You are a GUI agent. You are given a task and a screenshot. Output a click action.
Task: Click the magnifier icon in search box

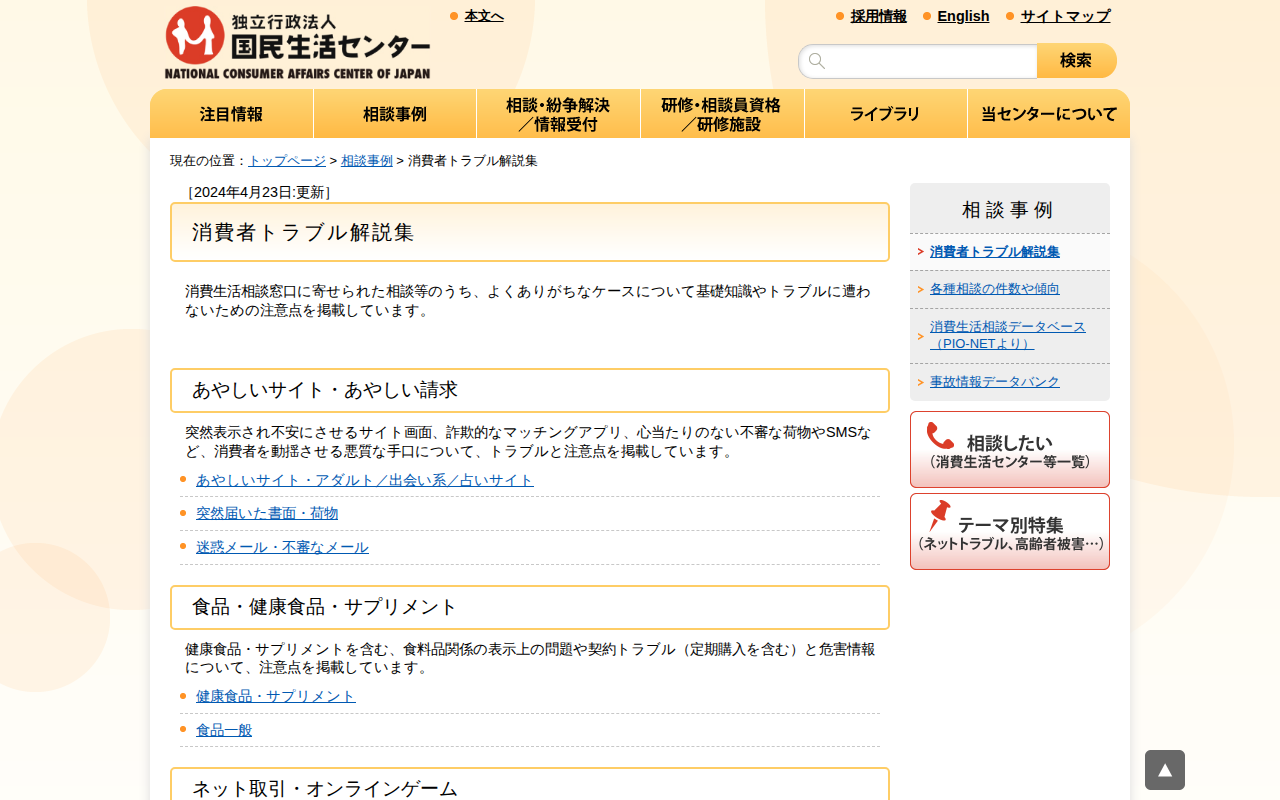[817, 61]
